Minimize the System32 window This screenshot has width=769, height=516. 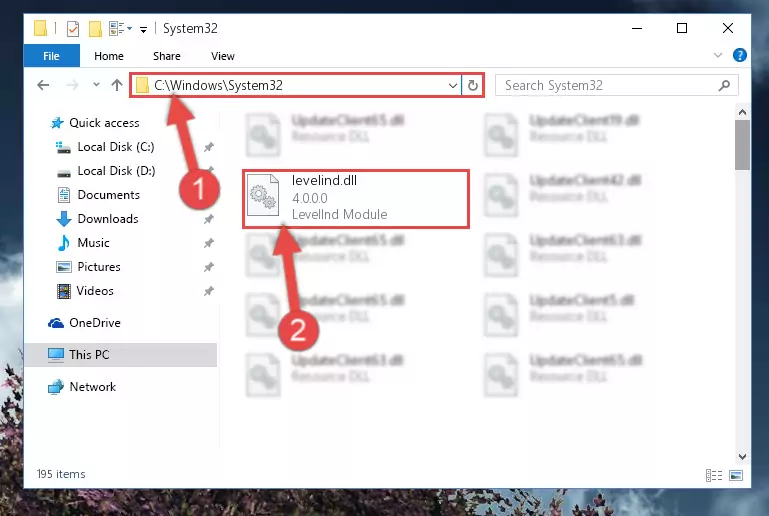tap(637, 28)
